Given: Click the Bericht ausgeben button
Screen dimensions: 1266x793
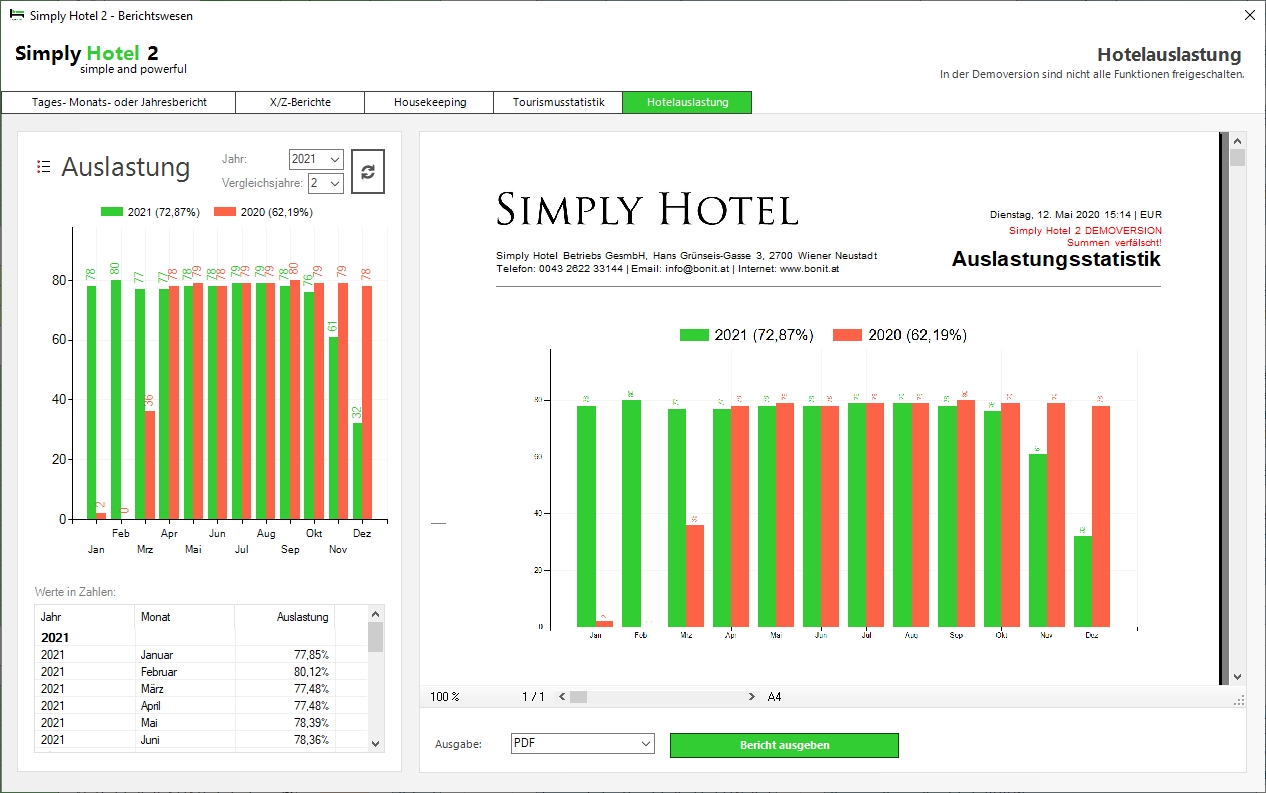Looking at the screenshot, I should 784,745.
